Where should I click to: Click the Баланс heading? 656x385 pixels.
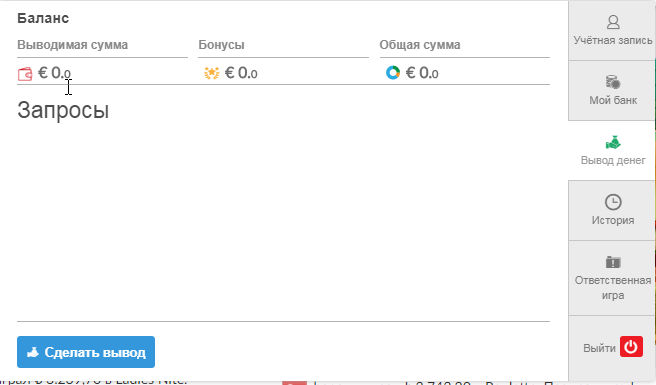pyautogui.click(x=43, y=18)
